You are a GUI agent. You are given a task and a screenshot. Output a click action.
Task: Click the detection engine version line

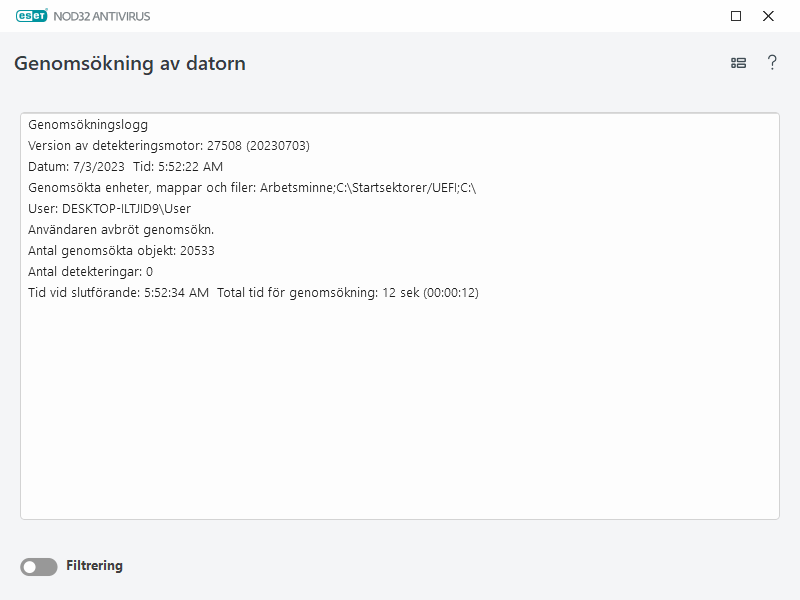click(x=164, y=146)
